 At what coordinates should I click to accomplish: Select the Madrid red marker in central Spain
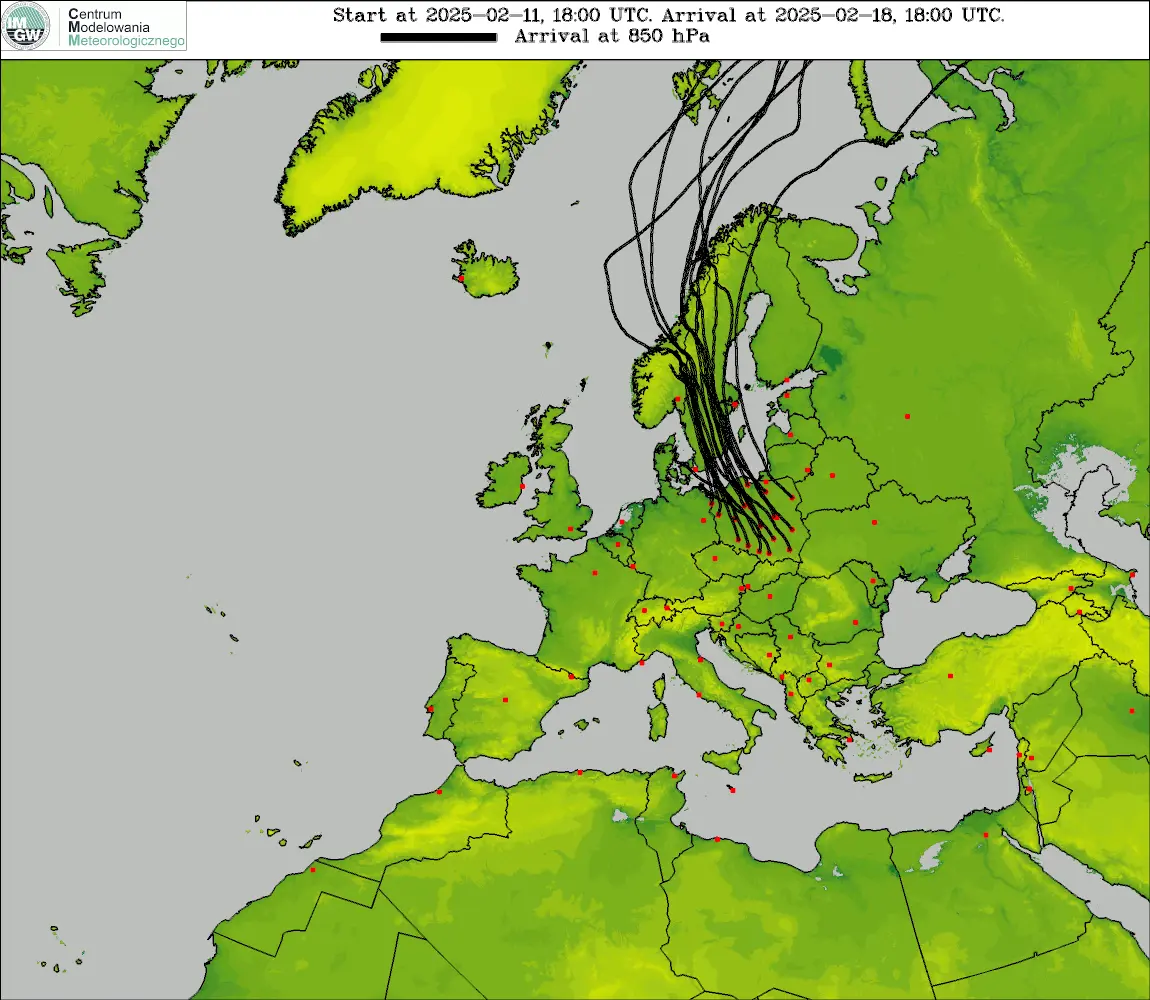505,700
